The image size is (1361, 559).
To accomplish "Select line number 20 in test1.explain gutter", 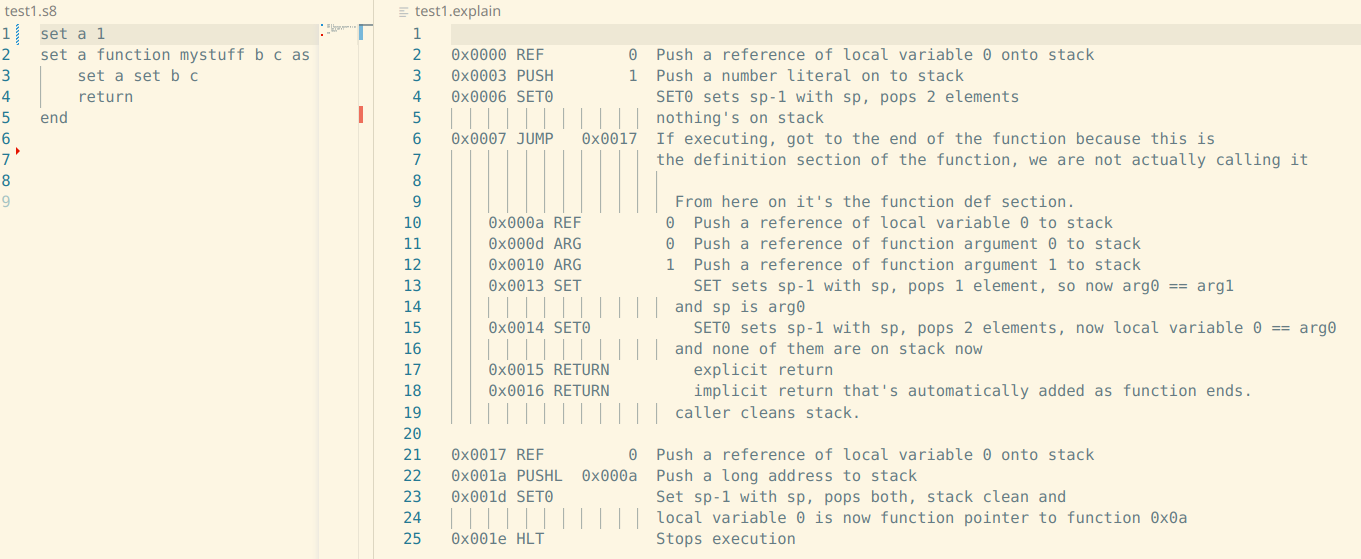I will pos(413,433).
